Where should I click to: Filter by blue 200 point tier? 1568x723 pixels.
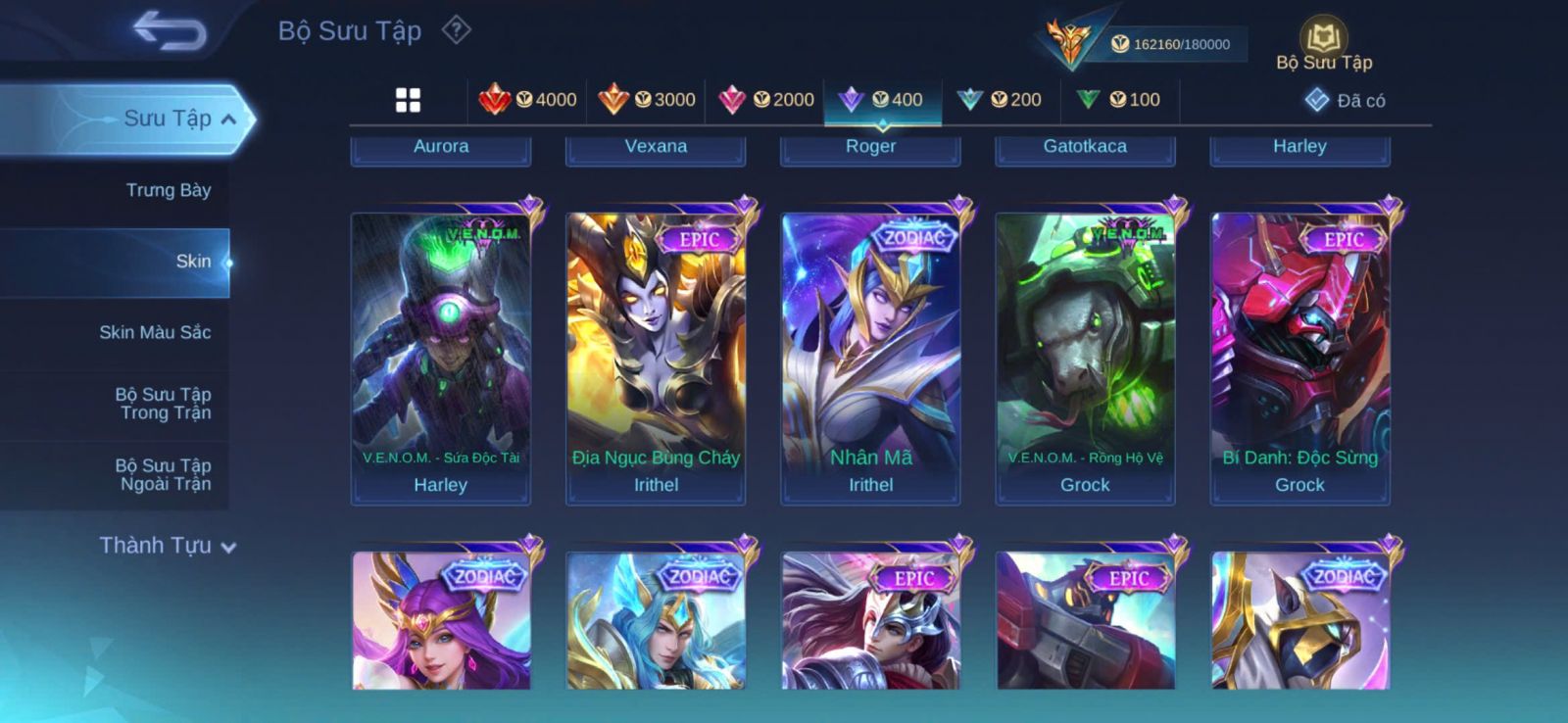click(1000, 100)
